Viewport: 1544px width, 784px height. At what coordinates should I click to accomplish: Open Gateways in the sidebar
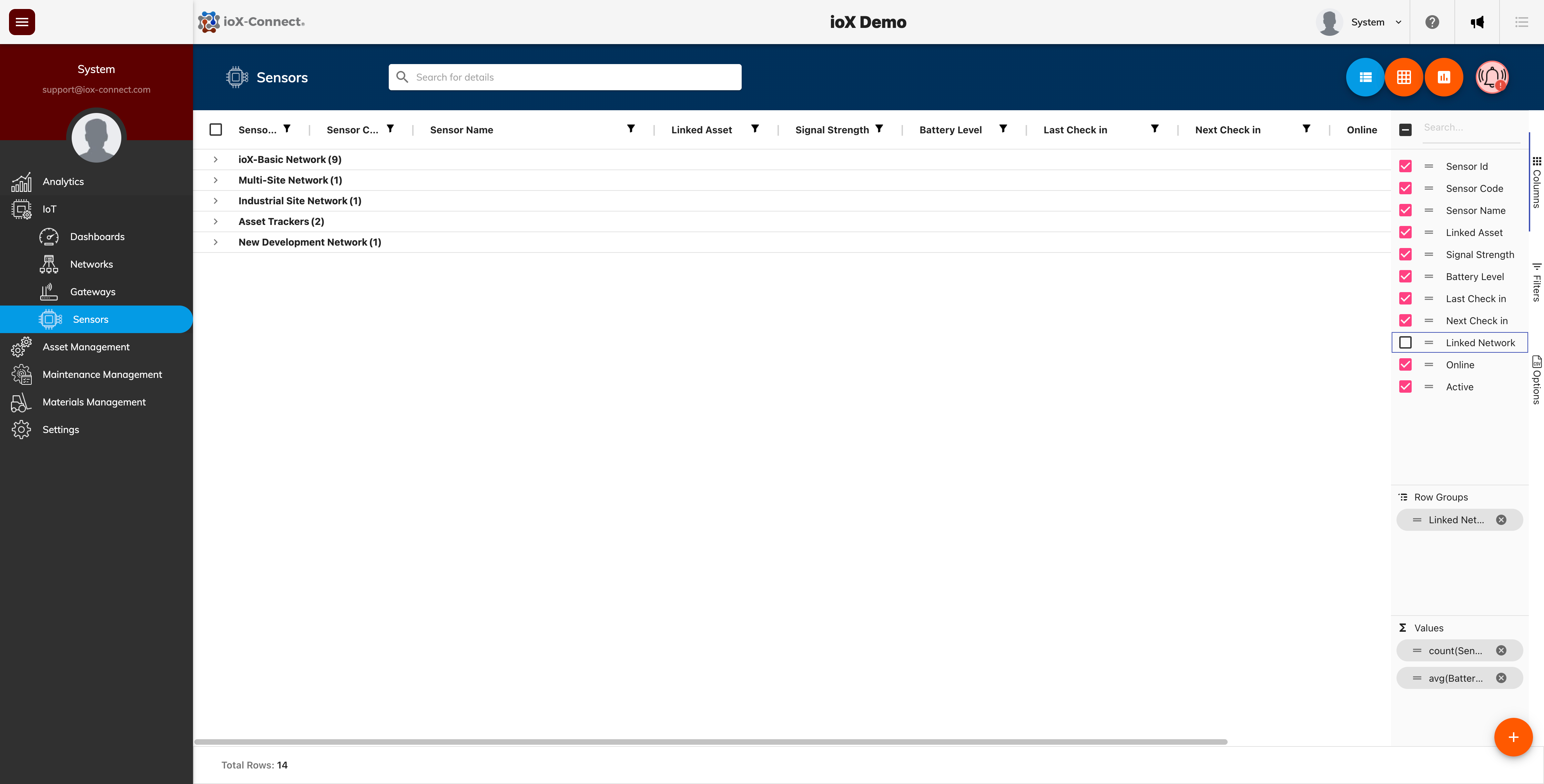[92, 292]
